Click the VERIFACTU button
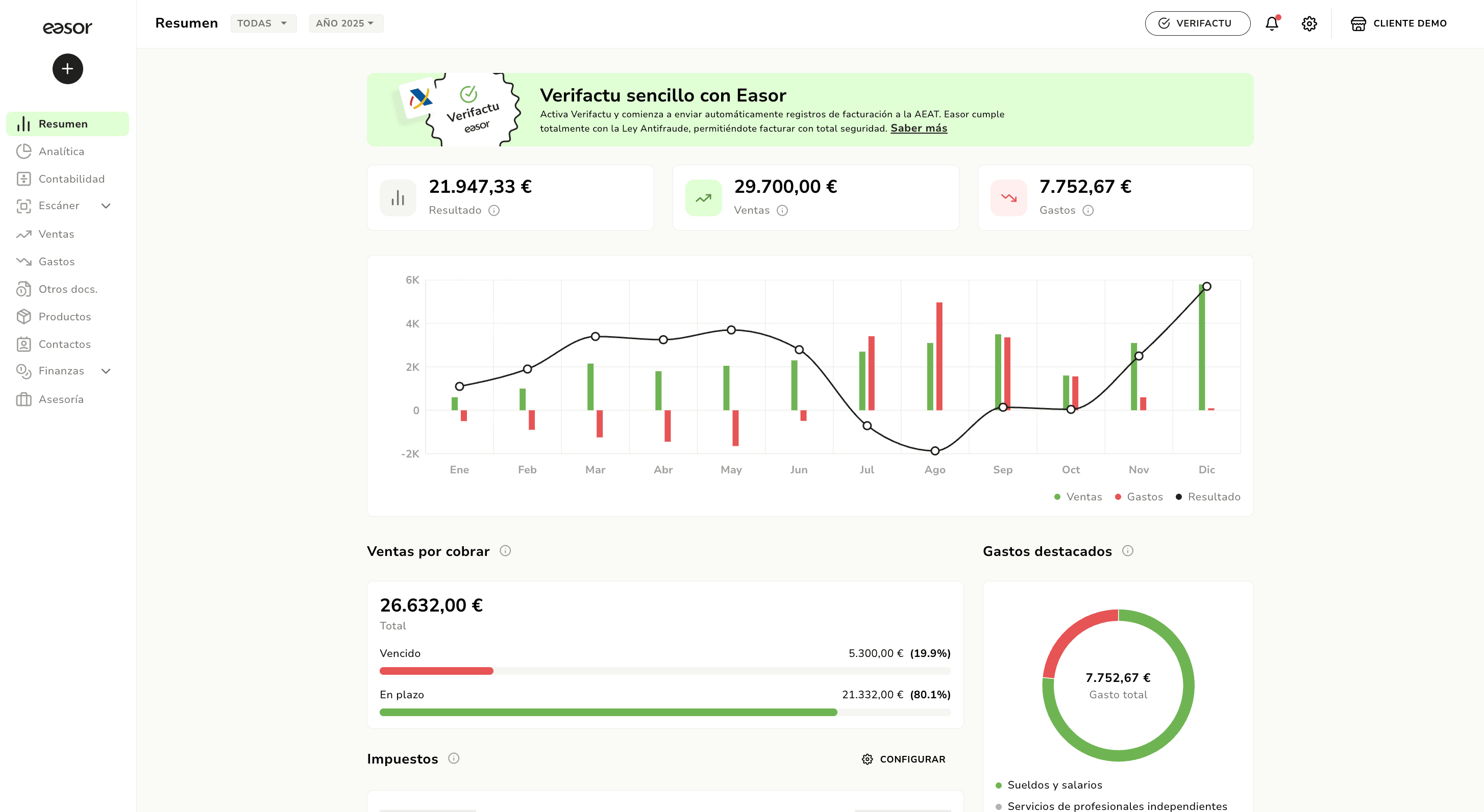1484x812 pixels. pos(1197,23)
